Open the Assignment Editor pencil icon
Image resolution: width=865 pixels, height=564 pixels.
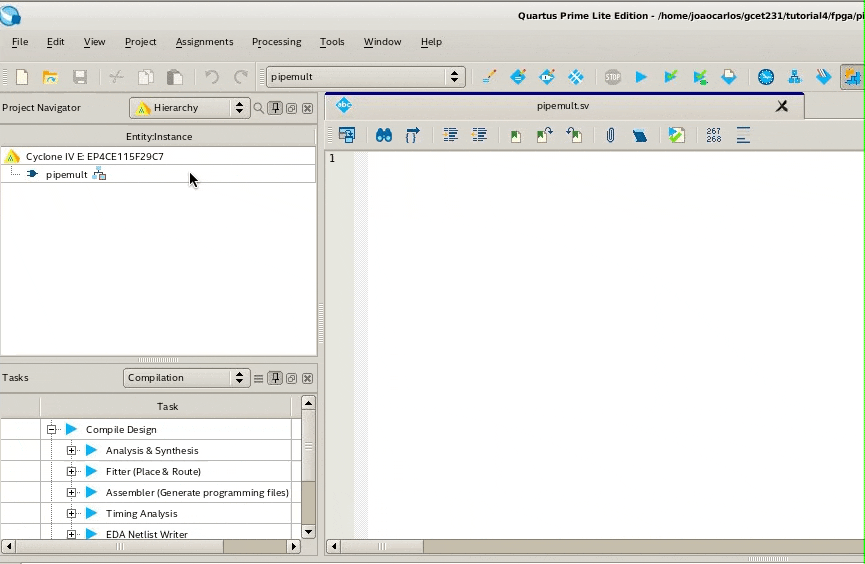[489, 77]
